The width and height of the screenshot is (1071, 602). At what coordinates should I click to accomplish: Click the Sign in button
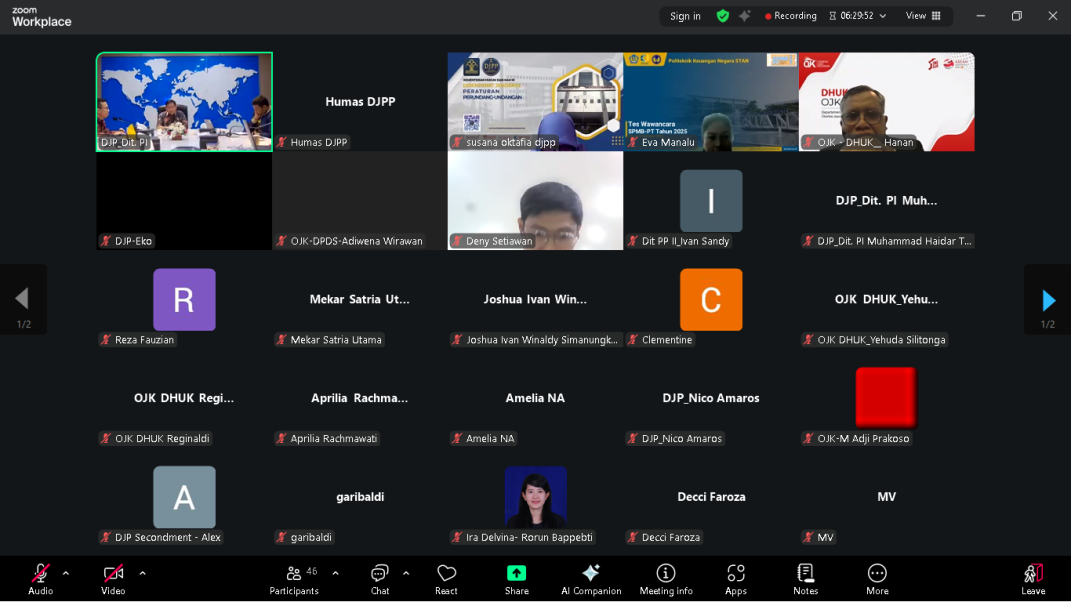pyautogui.click(x=685, y=15)
